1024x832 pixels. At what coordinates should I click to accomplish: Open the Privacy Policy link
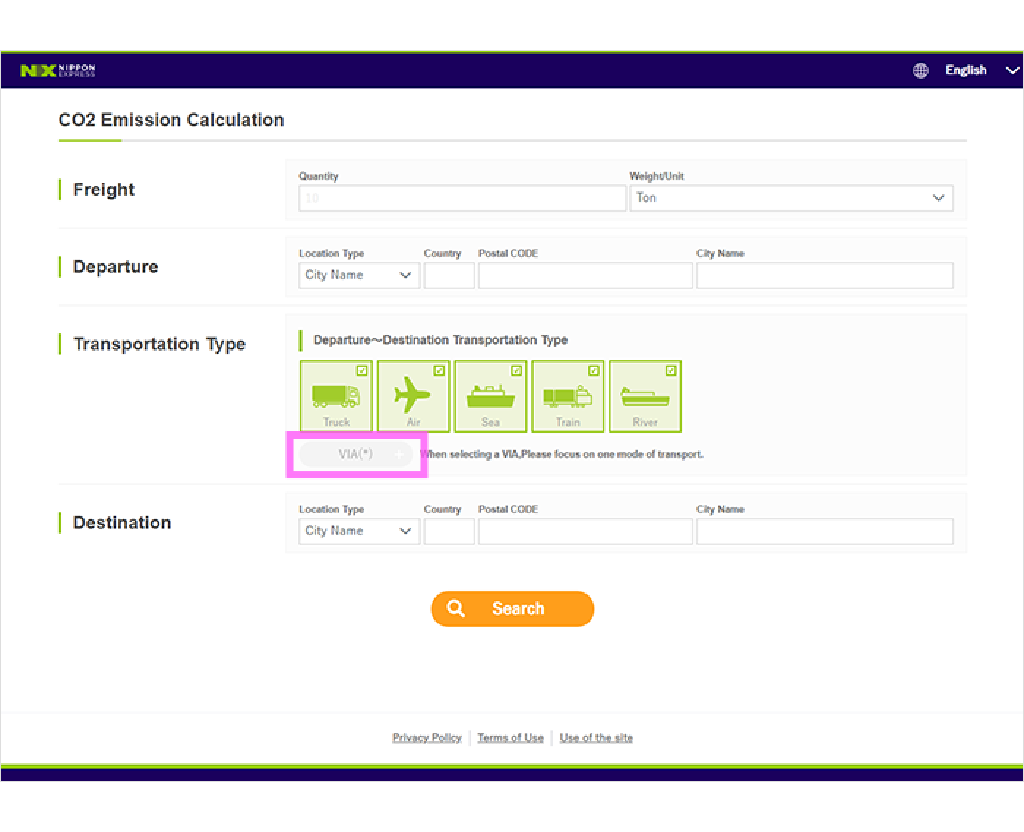427,738
